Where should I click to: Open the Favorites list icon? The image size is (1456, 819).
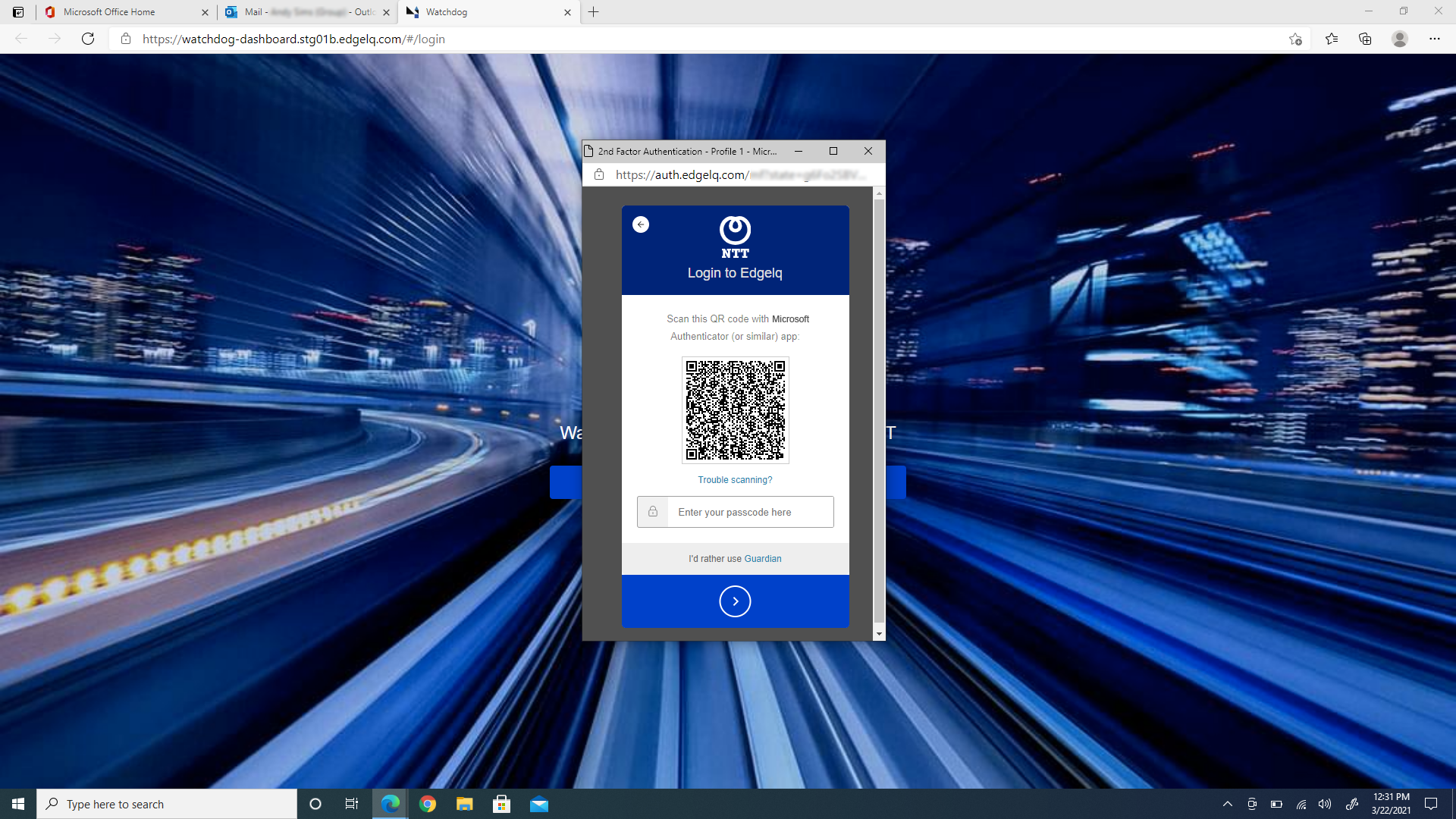point(1332,39)
